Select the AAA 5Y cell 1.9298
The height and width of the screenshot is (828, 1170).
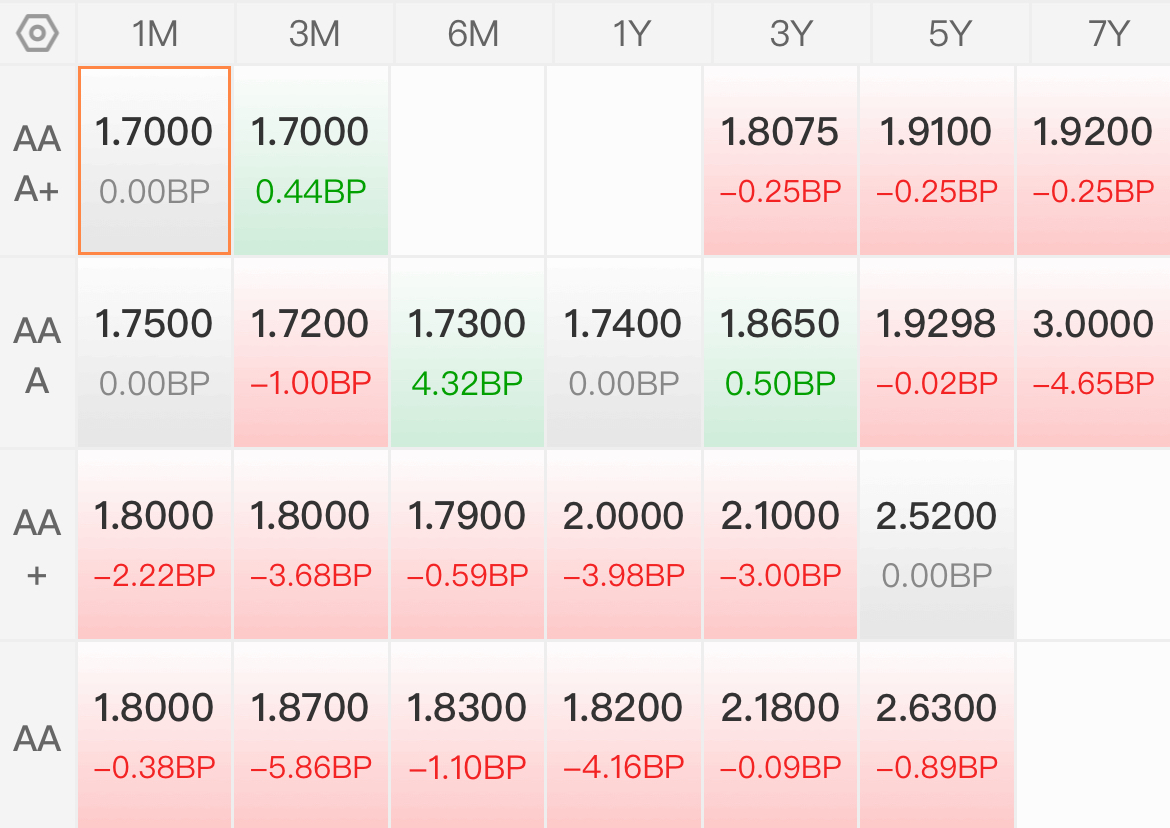point(937,352)
